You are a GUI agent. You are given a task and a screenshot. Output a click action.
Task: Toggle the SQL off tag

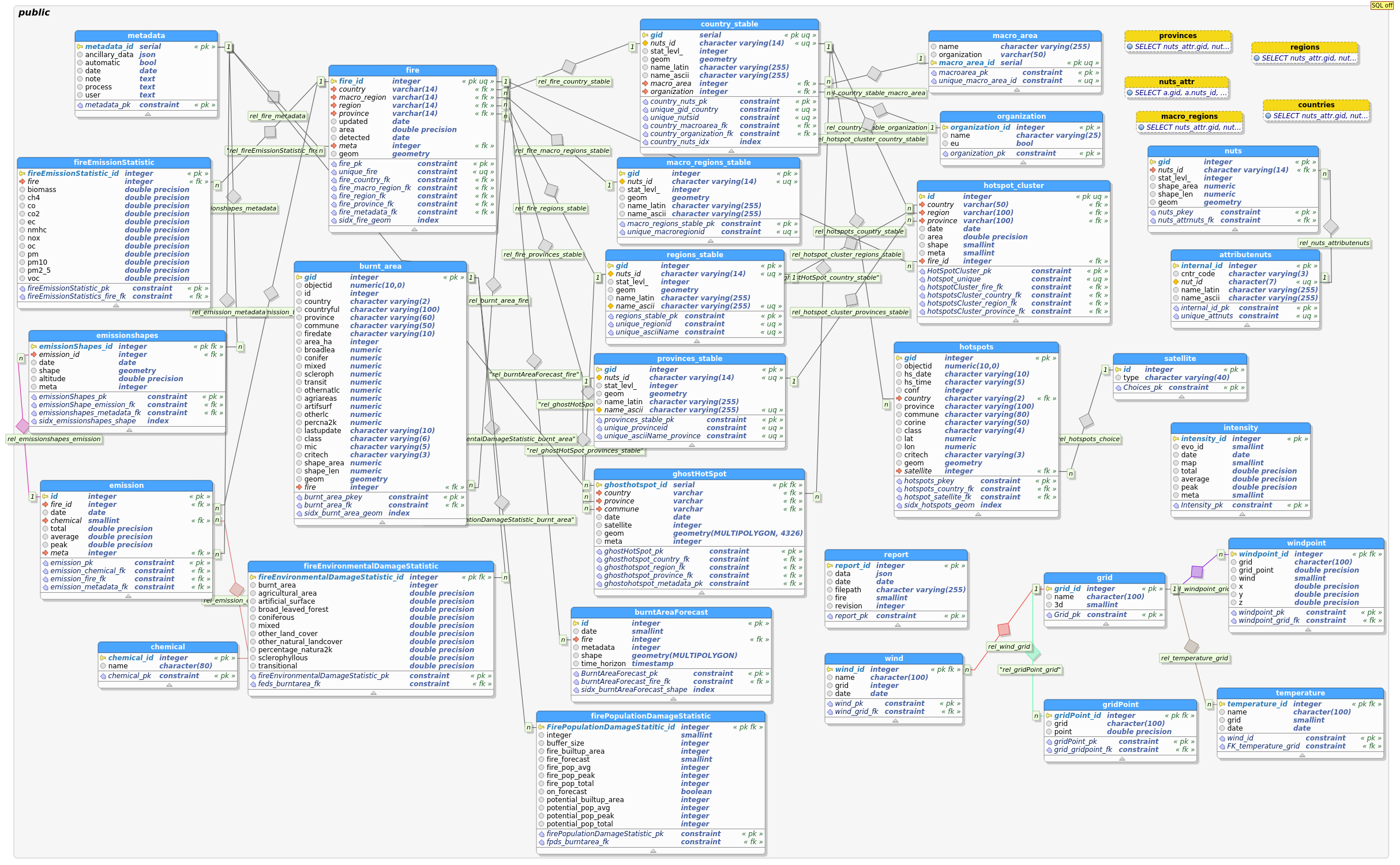[1382, 5]
